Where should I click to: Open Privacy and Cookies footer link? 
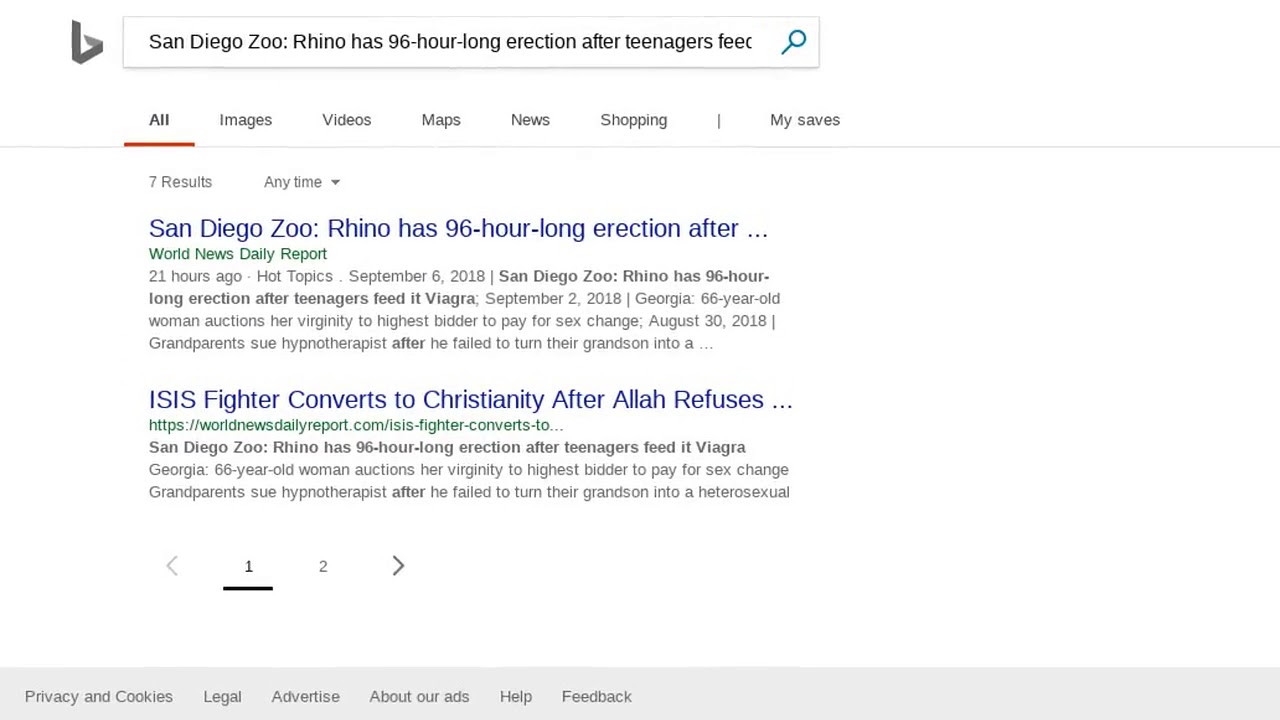[99, 697]
